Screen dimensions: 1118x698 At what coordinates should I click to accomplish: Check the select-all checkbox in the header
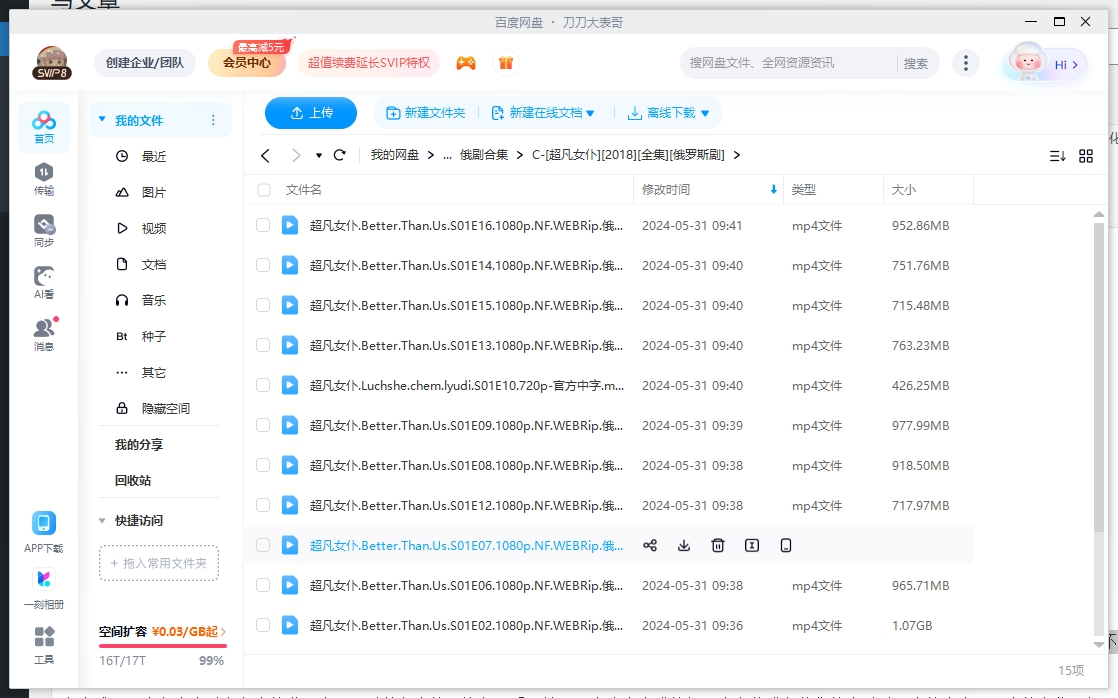click(262, 189)
